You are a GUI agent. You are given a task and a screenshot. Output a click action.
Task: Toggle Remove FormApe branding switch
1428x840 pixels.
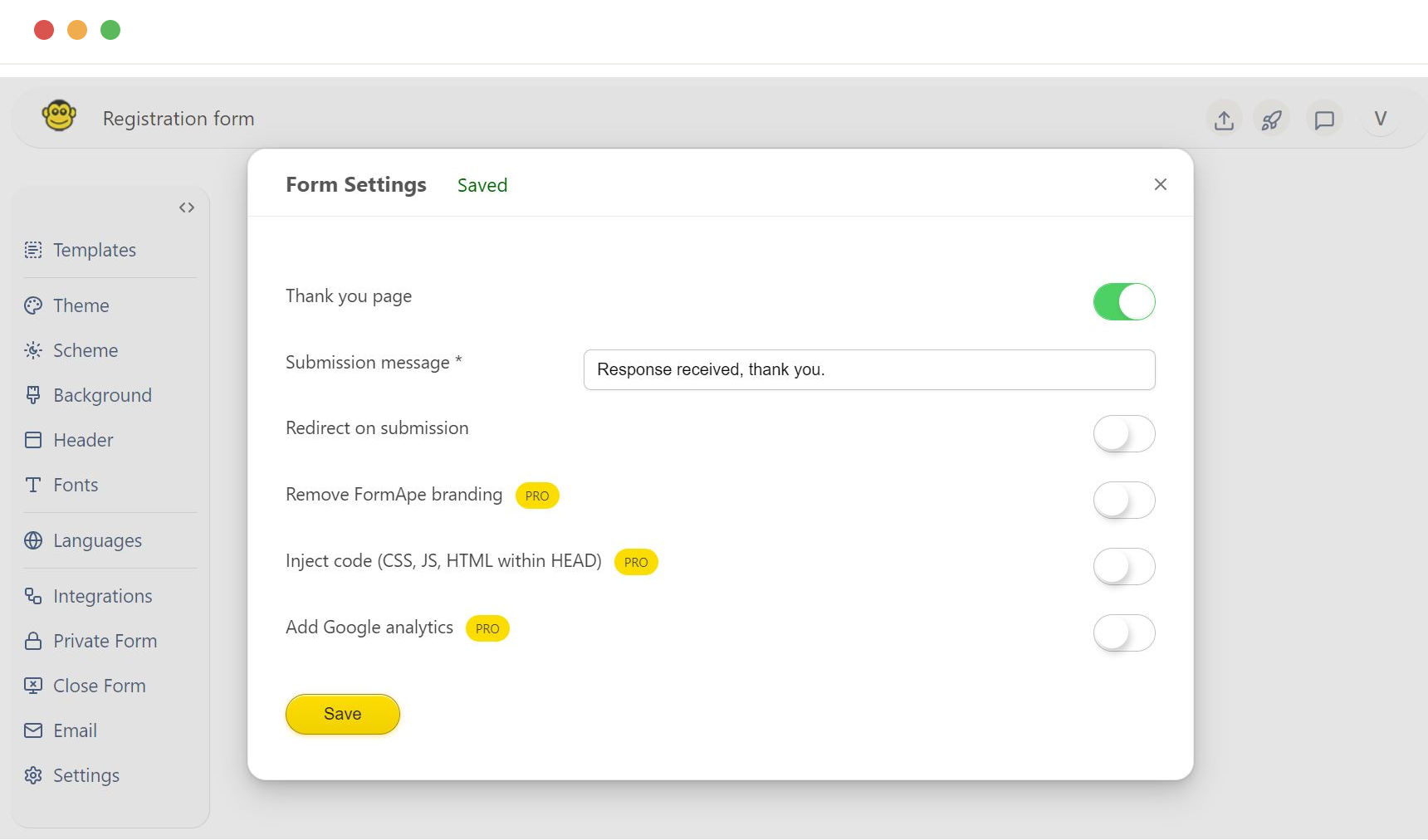point(1124,500)
